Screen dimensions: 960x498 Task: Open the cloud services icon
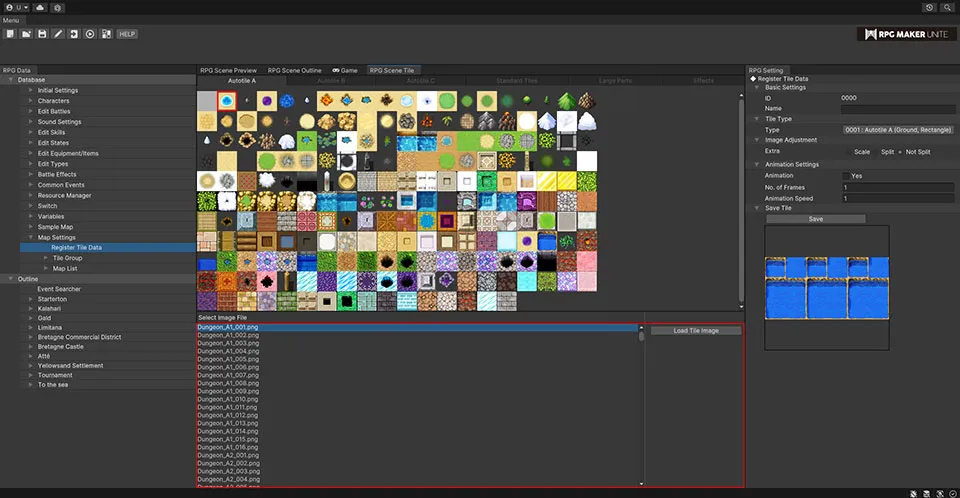39,7
